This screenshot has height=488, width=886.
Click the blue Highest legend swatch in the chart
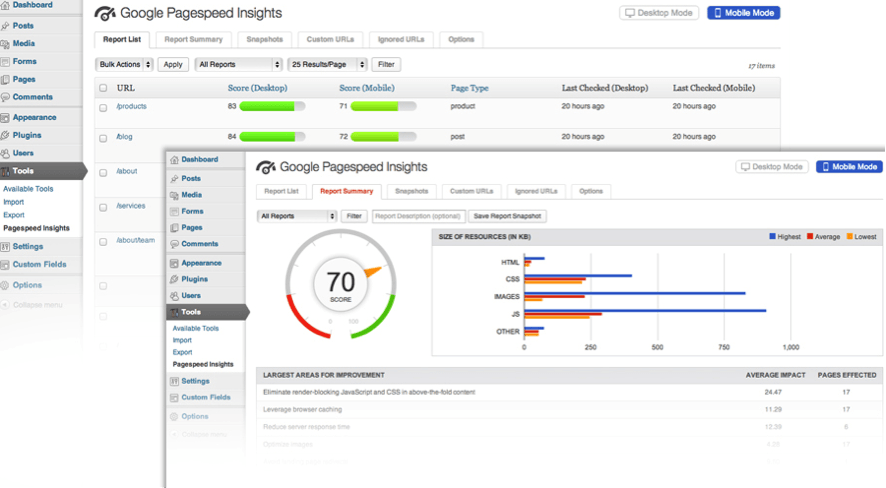point(773,237)
